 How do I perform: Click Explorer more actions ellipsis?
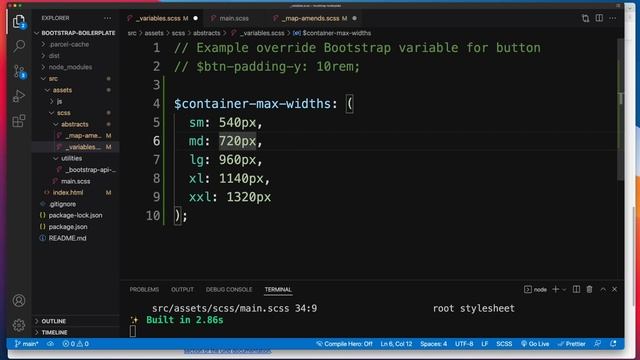(107, 18)
